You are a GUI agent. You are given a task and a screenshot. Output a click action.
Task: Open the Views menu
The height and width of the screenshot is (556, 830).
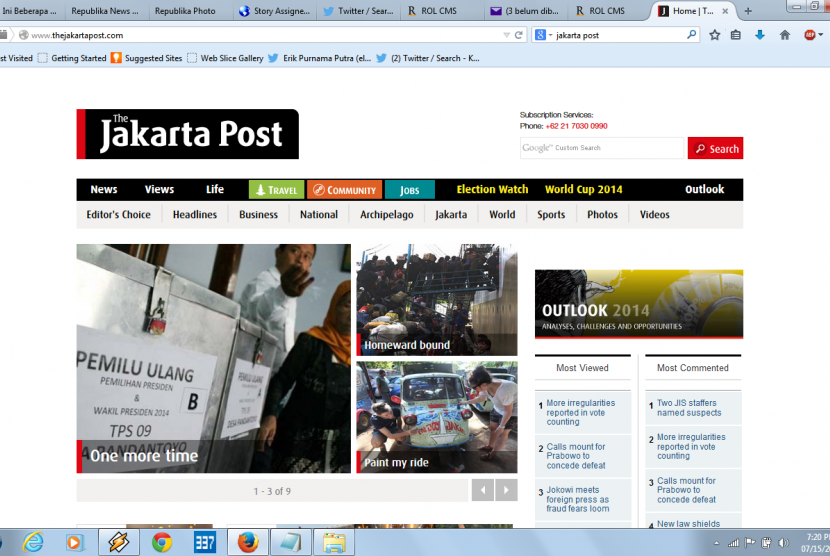click(x=159, y=190)
